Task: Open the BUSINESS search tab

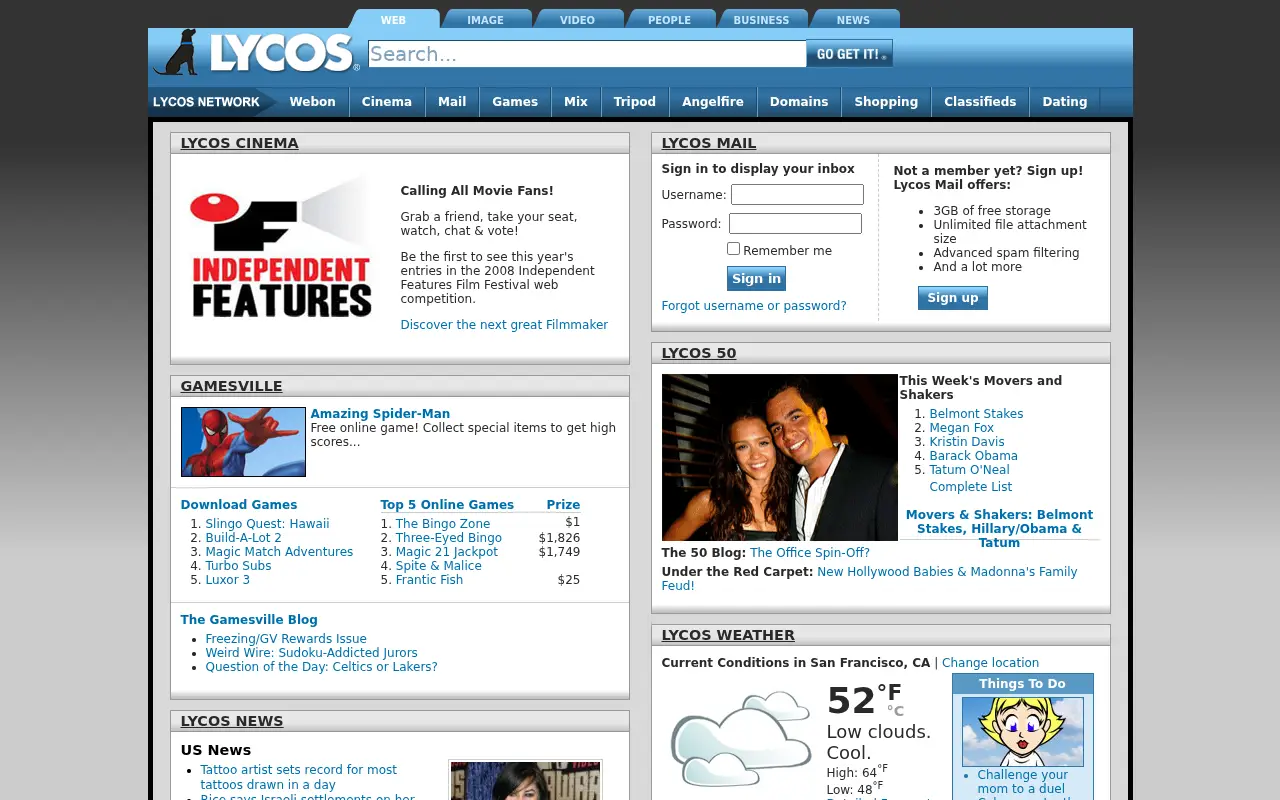Action: tap(762, 19)
